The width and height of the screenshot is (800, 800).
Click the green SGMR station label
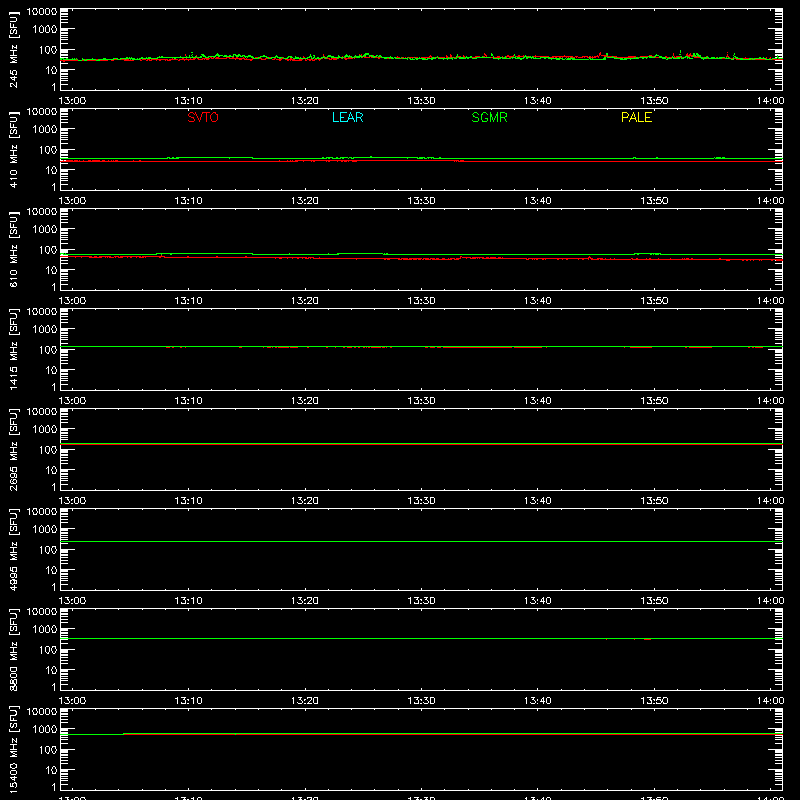tap(489, 117)
